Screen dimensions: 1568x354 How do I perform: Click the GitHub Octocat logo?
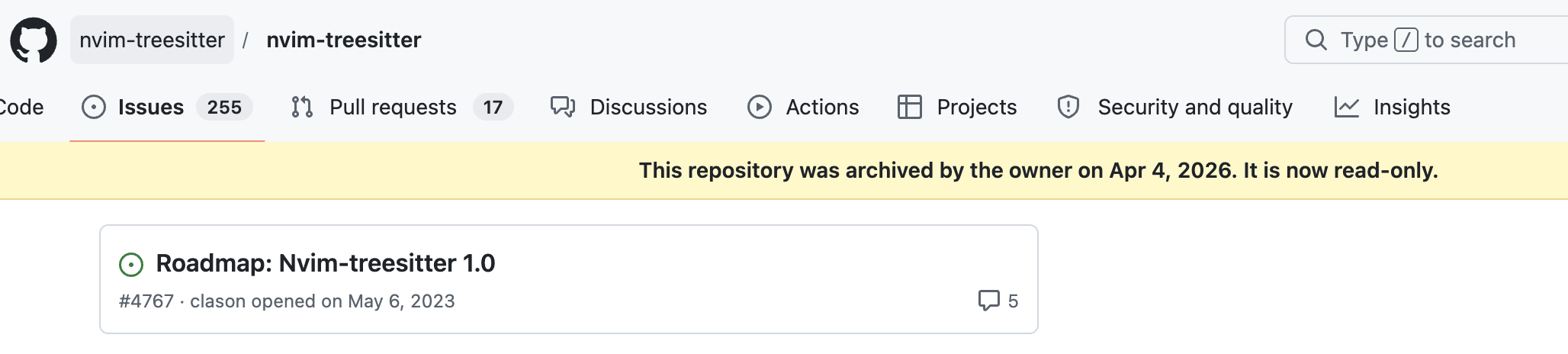[x=34, y=40]
